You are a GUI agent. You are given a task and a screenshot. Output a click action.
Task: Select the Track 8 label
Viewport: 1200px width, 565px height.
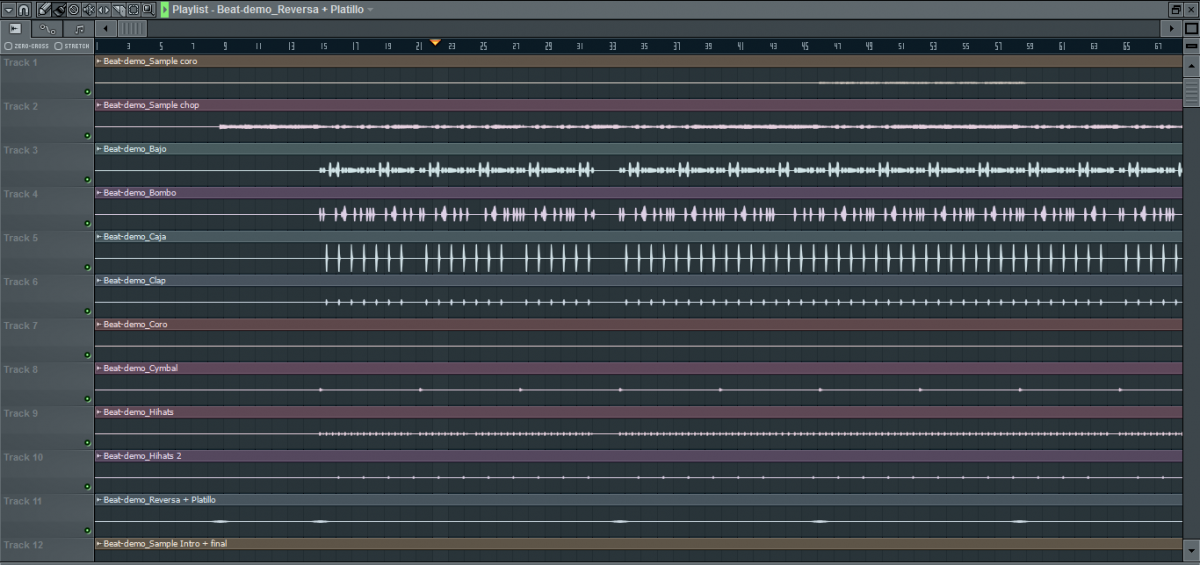[x=20, y=370]
